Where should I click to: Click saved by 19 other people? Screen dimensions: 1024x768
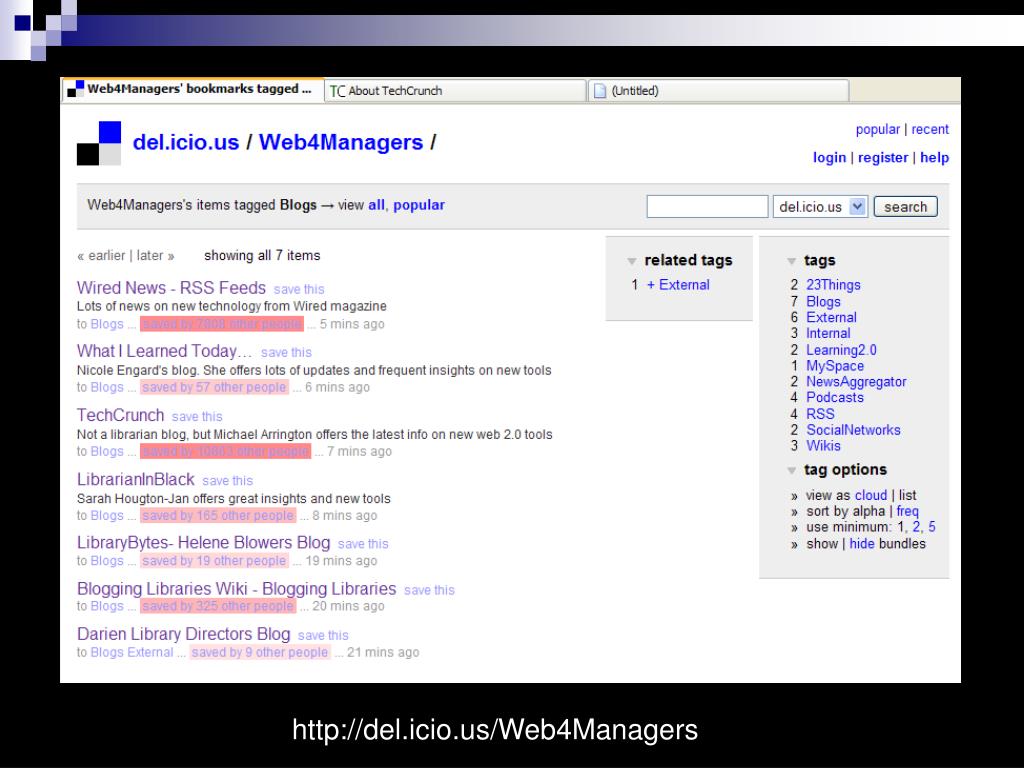(214, 561)
